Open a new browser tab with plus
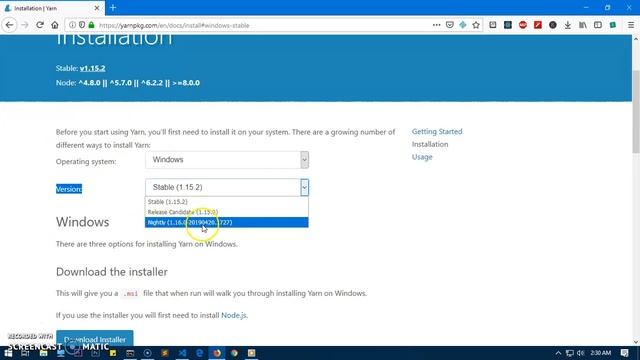Viewport: 640px width, 360px height. (113, 8)
